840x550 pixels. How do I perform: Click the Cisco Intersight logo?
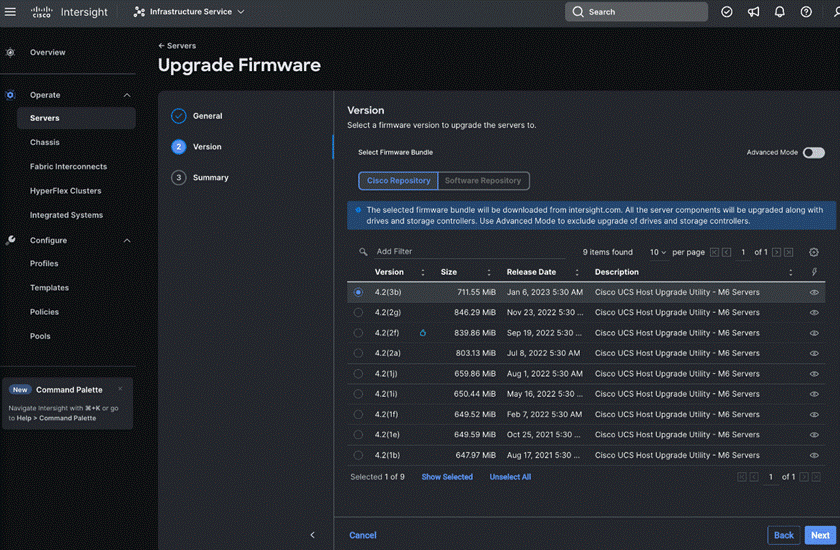(69, 12)
